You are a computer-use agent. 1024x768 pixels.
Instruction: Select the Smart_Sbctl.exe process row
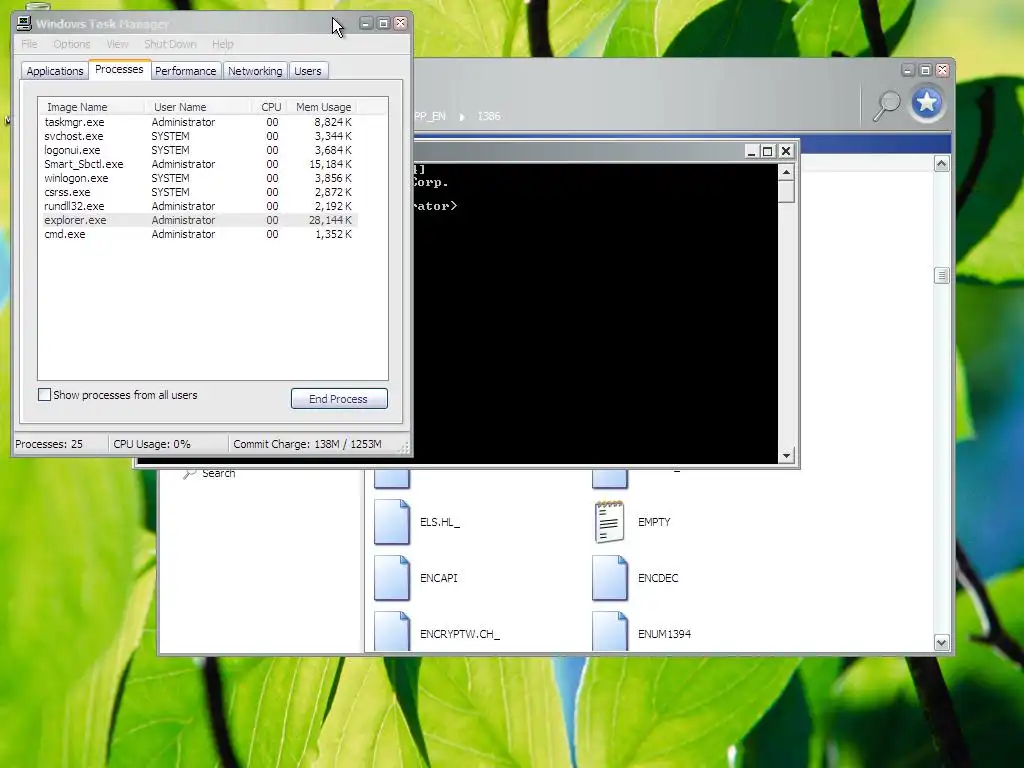pos(200,164)
